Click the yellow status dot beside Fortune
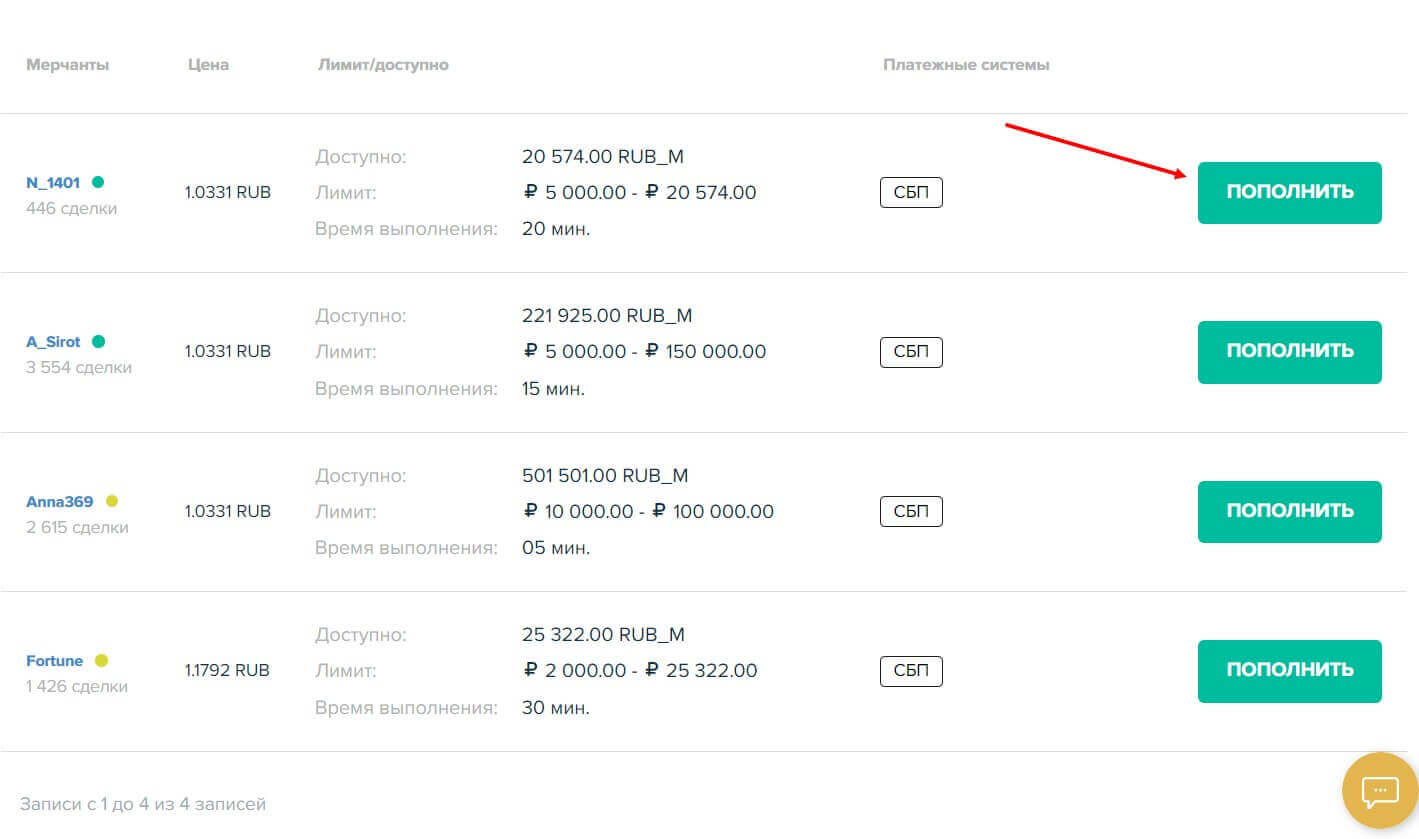The height and width of the screenshot is (839, 1419). pyautogui.click(x=101, y=660)
